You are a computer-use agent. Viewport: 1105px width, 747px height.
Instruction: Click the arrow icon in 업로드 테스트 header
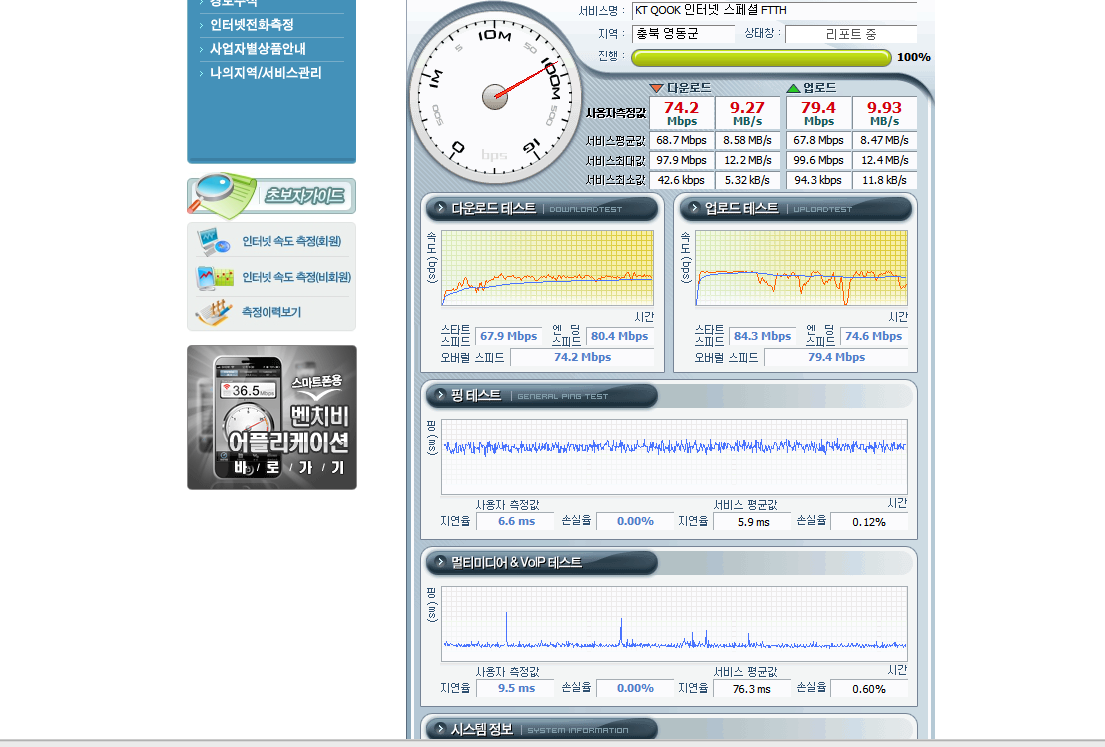(x=694, y=208)
